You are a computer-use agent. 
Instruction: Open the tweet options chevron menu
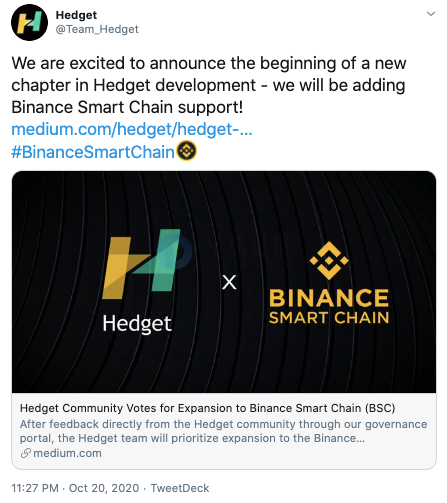(431, 14)
